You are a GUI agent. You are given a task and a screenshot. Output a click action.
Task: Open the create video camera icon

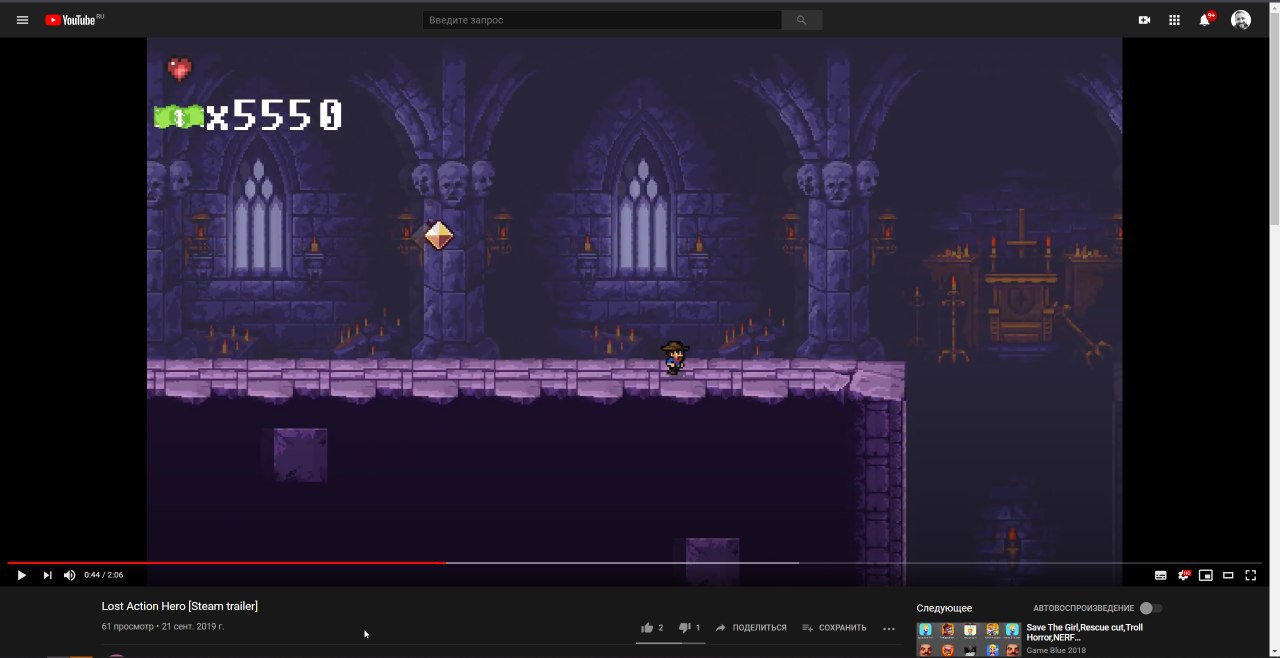point(1145,20)
